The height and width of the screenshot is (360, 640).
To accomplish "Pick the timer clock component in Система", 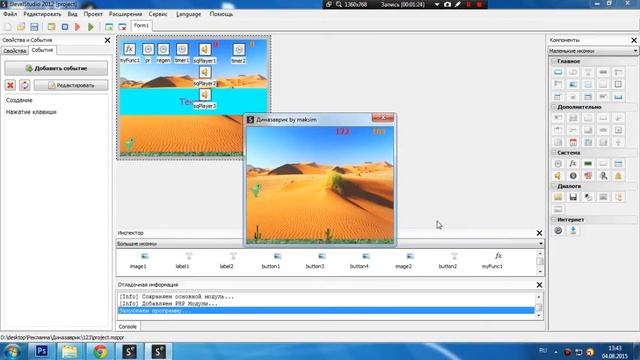I will coord(558,164).
